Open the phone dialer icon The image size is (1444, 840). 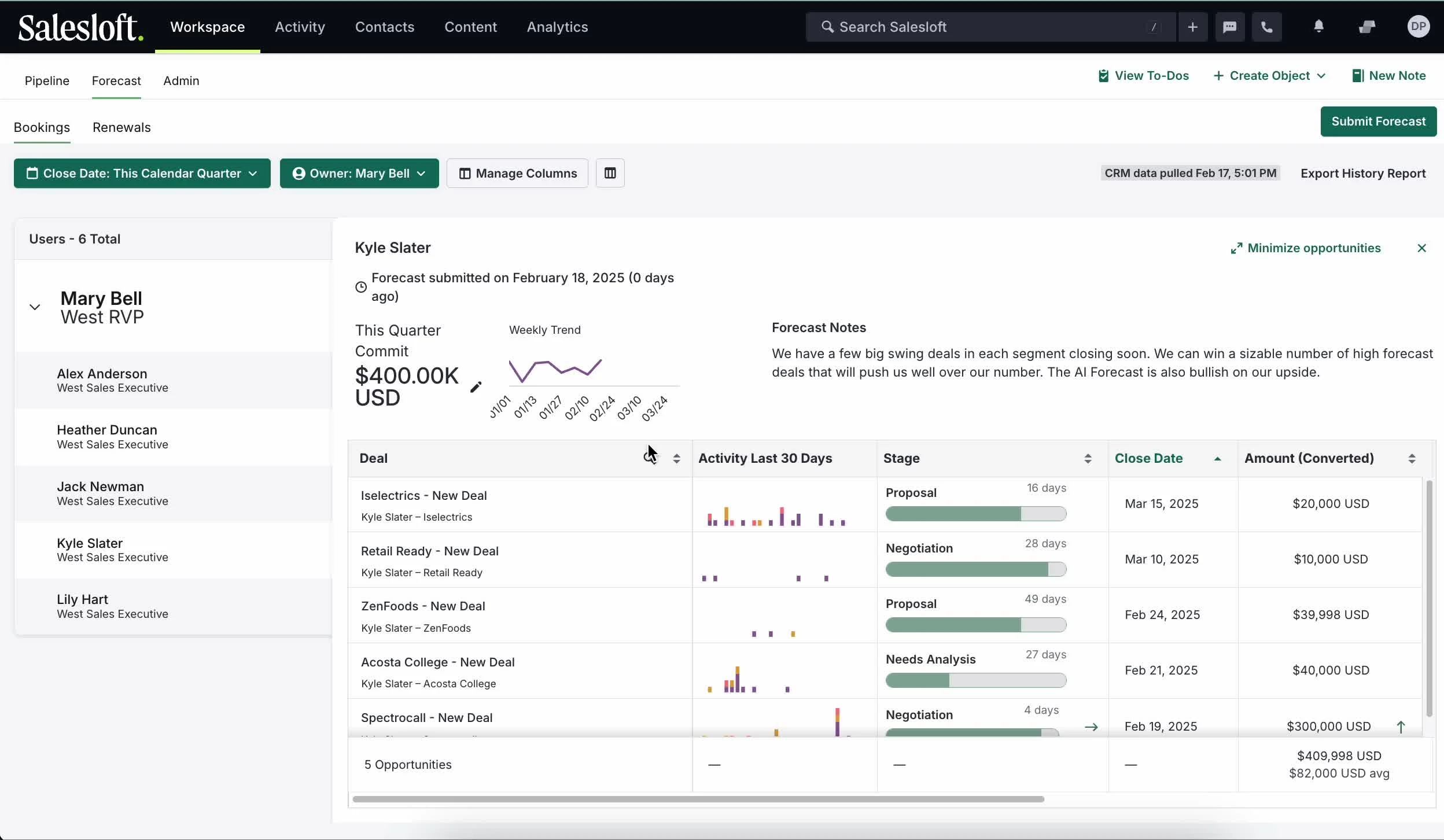[x=1266, y=27]
